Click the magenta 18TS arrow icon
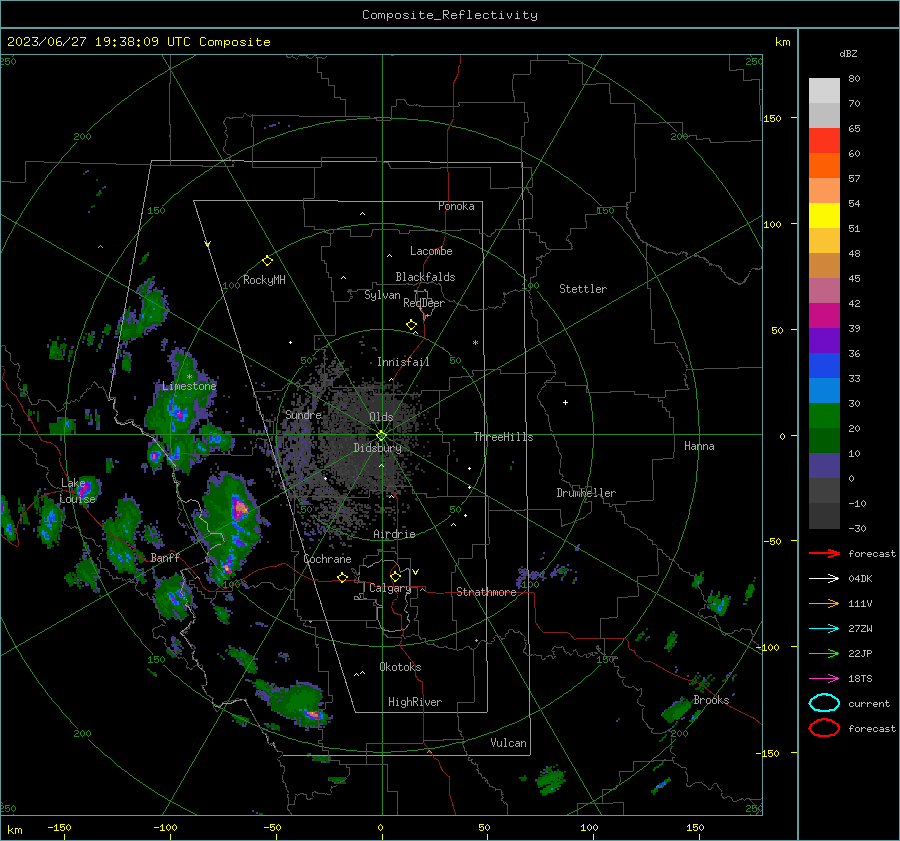900x841 pixels. coord(824,679)
